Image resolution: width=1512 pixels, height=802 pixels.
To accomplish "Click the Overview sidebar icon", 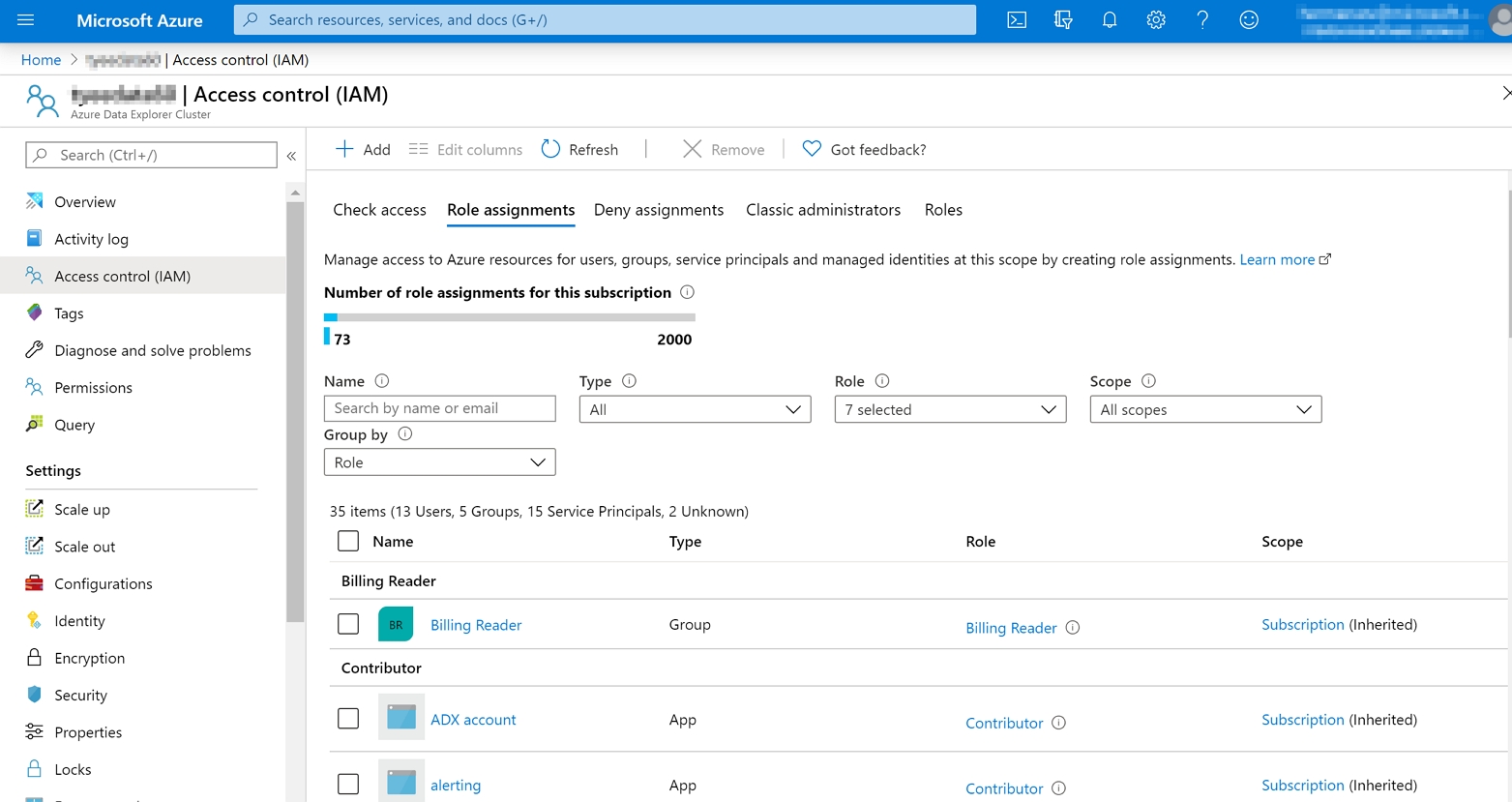I will click(x=35, y=201).
